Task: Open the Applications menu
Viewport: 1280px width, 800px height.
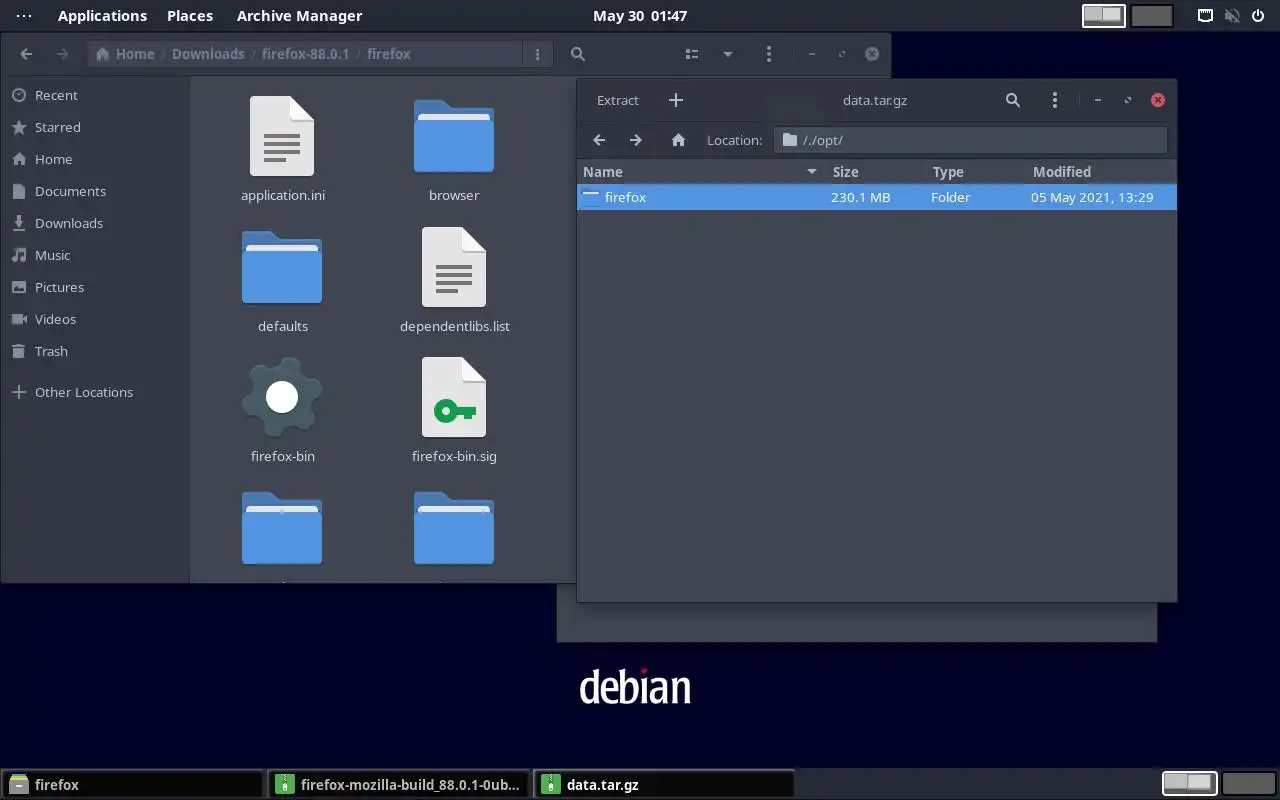Action: pos(102,15)
